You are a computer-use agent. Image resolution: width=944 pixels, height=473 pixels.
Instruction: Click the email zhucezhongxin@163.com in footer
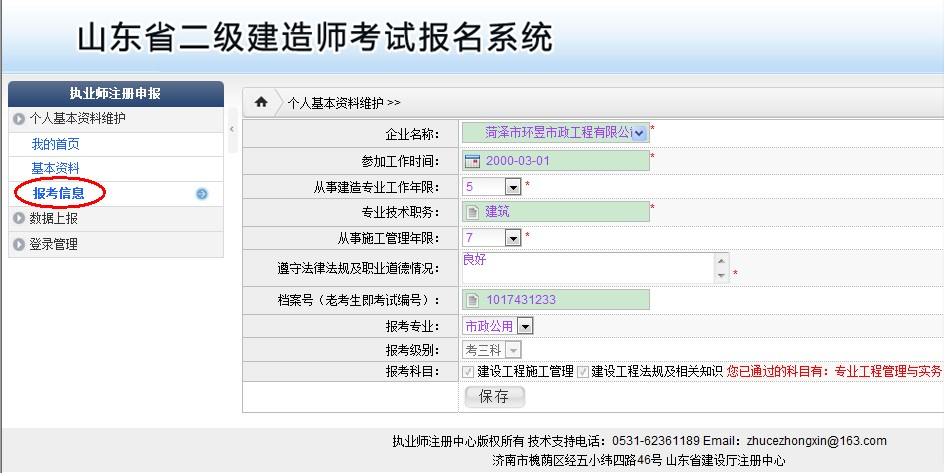pyautogui.click(x=816, y=441)
